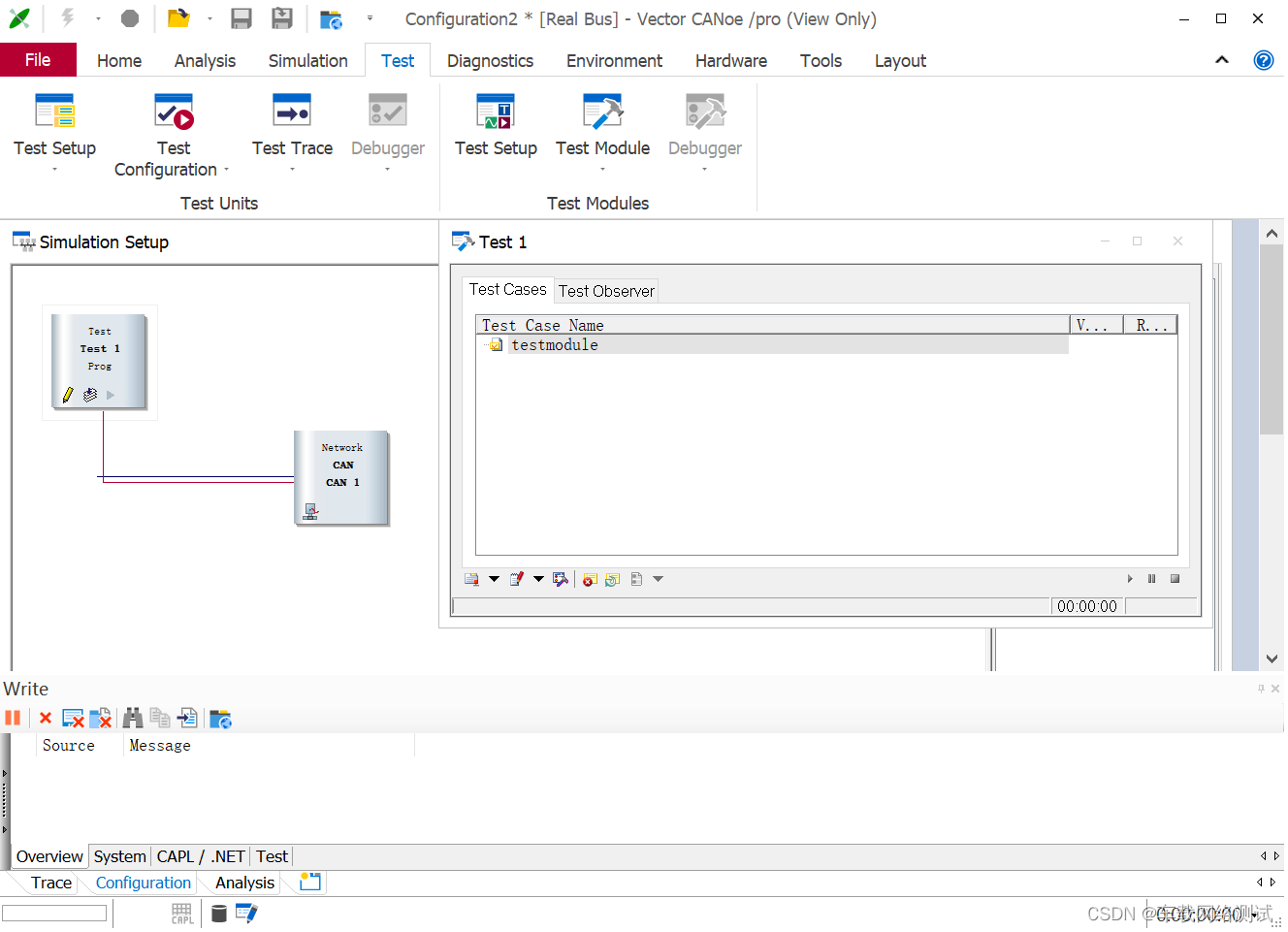Switch to the Test Observer tab
This screenshot has width=1288, height=932.
click(x=605, y=291)
